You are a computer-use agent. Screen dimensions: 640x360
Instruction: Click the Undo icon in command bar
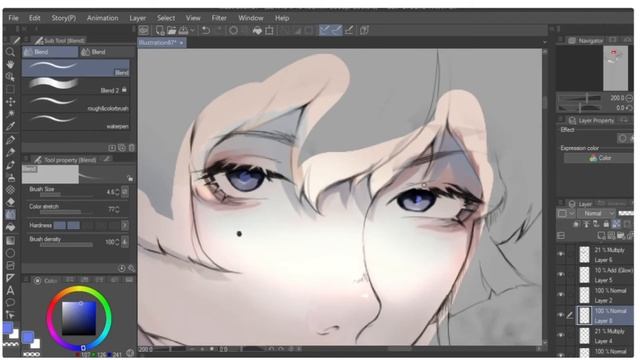(x=206, y=30)
